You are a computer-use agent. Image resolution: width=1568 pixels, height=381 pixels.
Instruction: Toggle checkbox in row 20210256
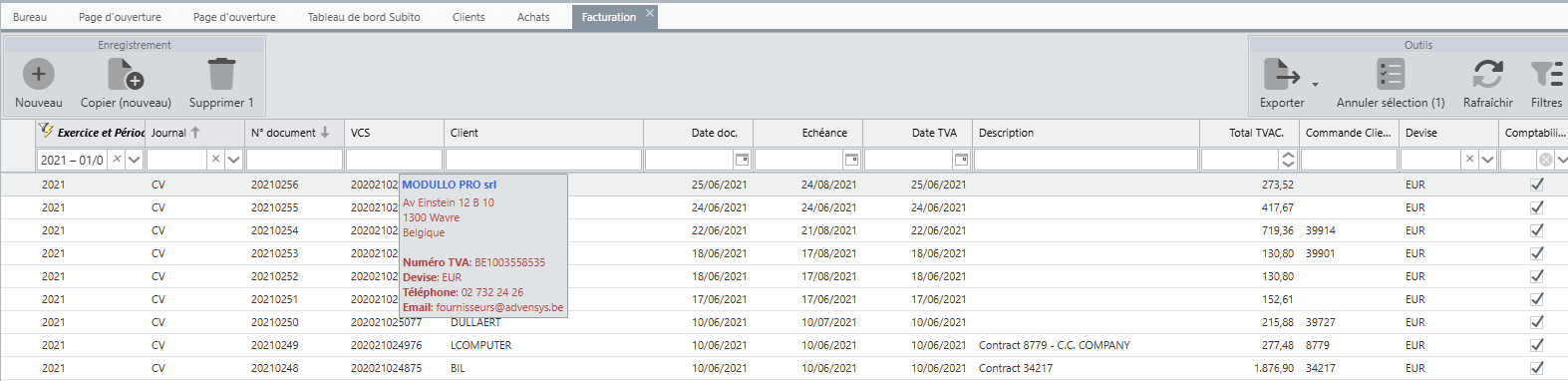[1537, 185]
